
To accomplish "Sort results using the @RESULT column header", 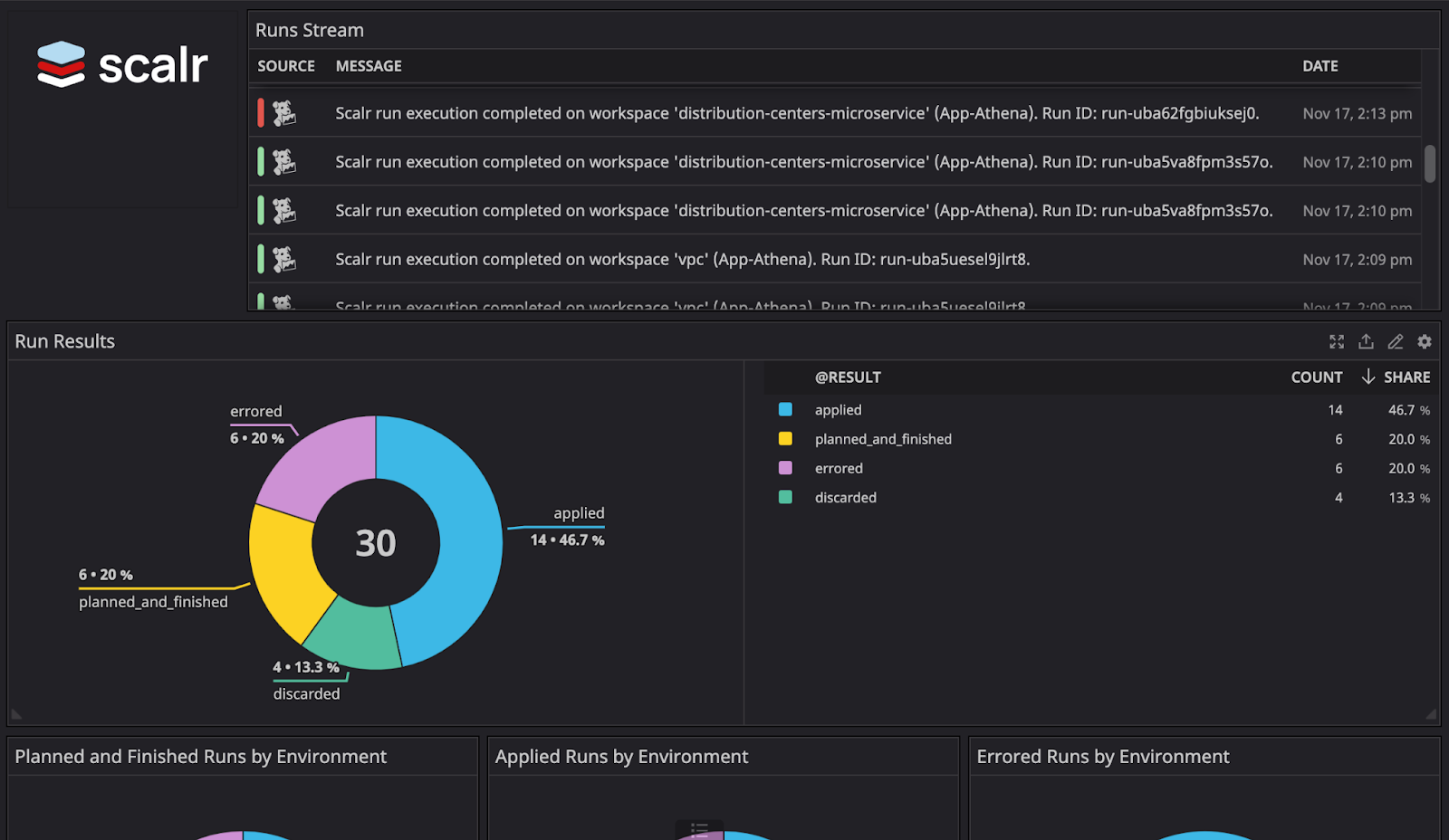I will coord(849,377).
